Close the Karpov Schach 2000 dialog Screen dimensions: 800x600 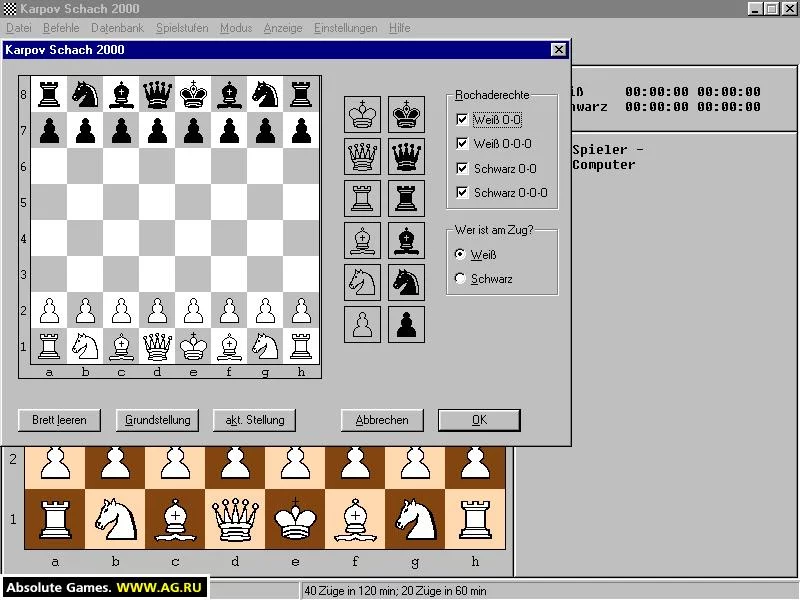(559, 49)
